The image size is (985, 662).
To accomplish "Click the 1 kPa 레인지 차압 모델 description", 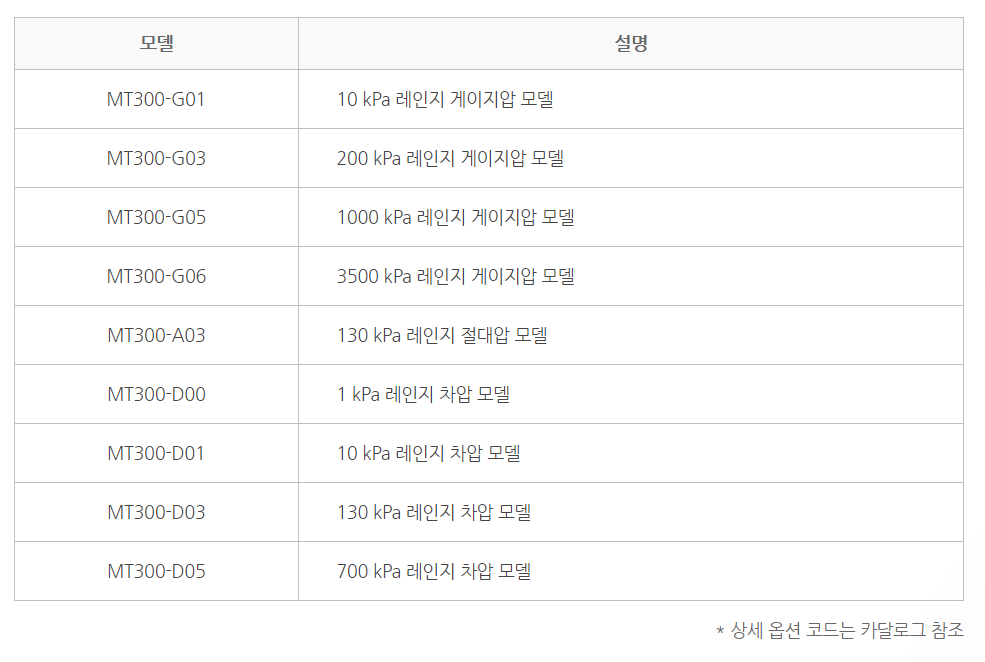I will coord(423,394).
